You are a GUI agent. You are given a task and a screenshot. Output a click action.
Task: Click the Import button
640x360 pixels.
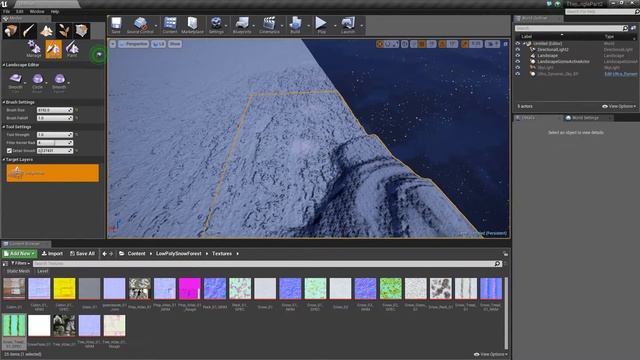click(52, 253)
